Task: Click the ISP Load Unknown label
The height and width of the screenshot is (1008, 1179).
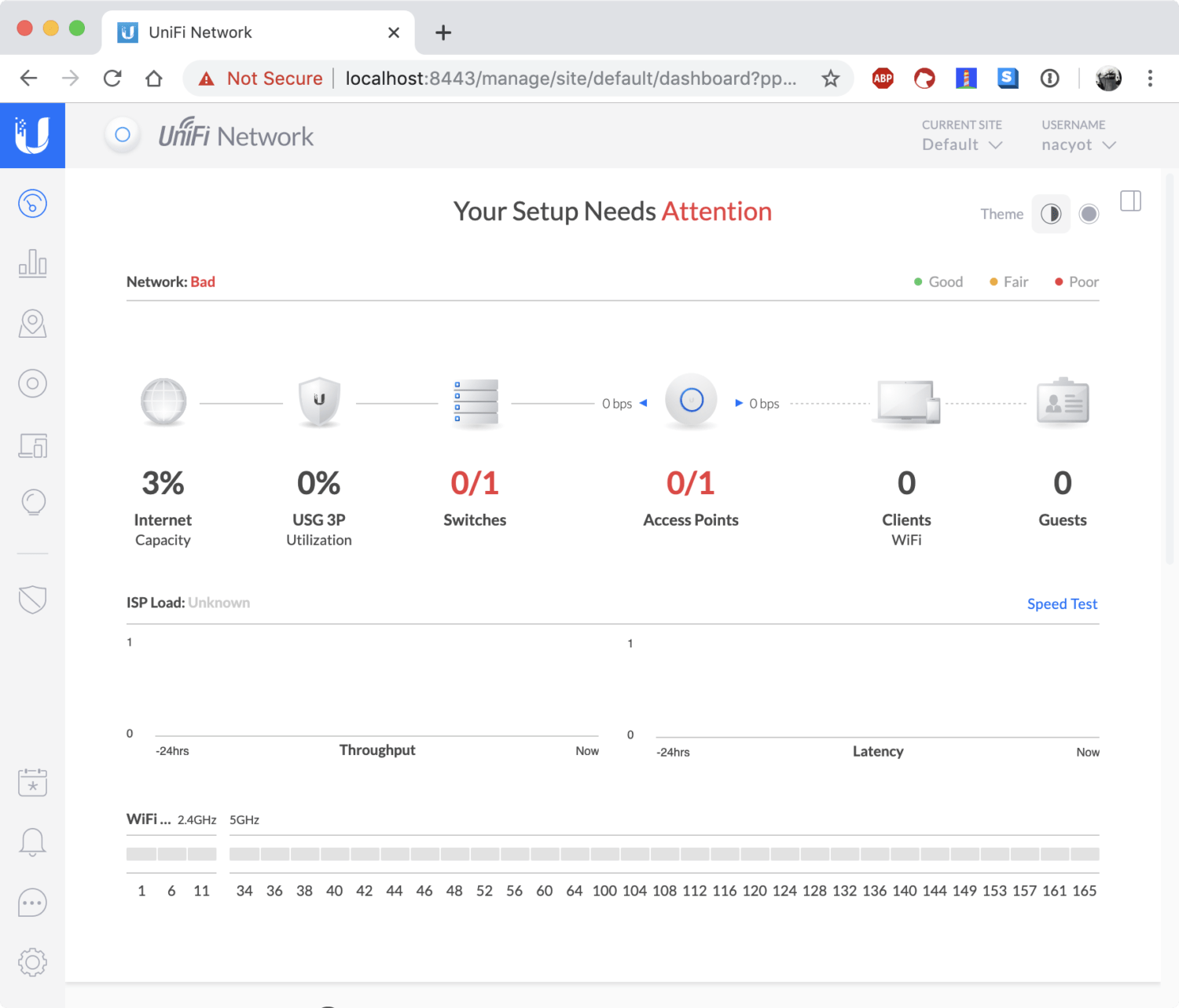Action: click(x=188, y=603)
